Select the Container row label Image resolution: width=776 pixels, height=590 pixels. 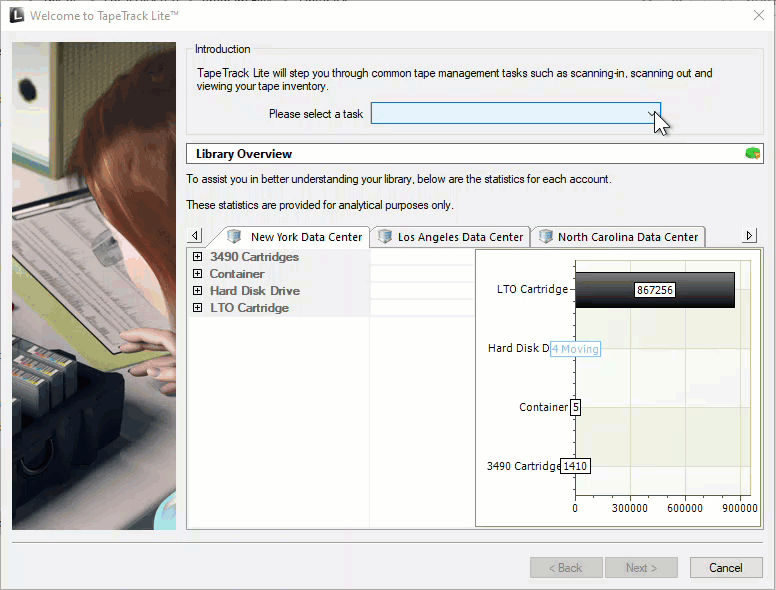point(237,274)
